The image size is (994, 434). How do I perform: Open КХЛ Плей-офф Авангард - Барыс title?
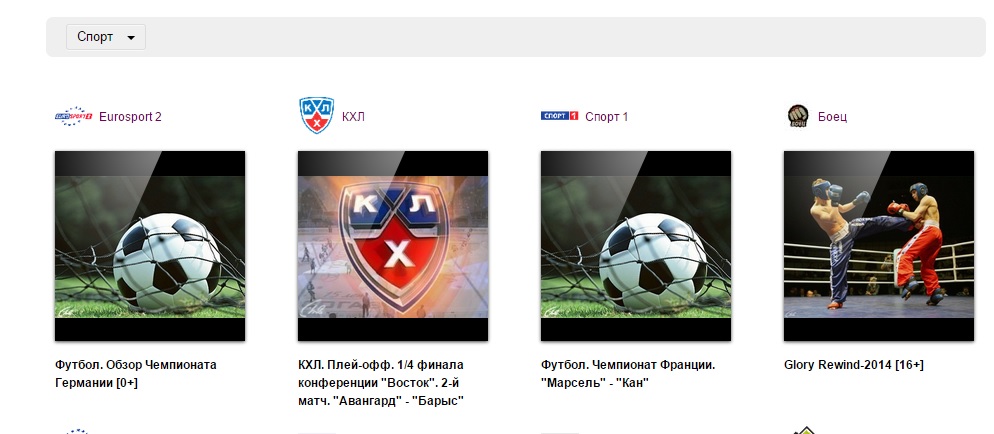381,383
